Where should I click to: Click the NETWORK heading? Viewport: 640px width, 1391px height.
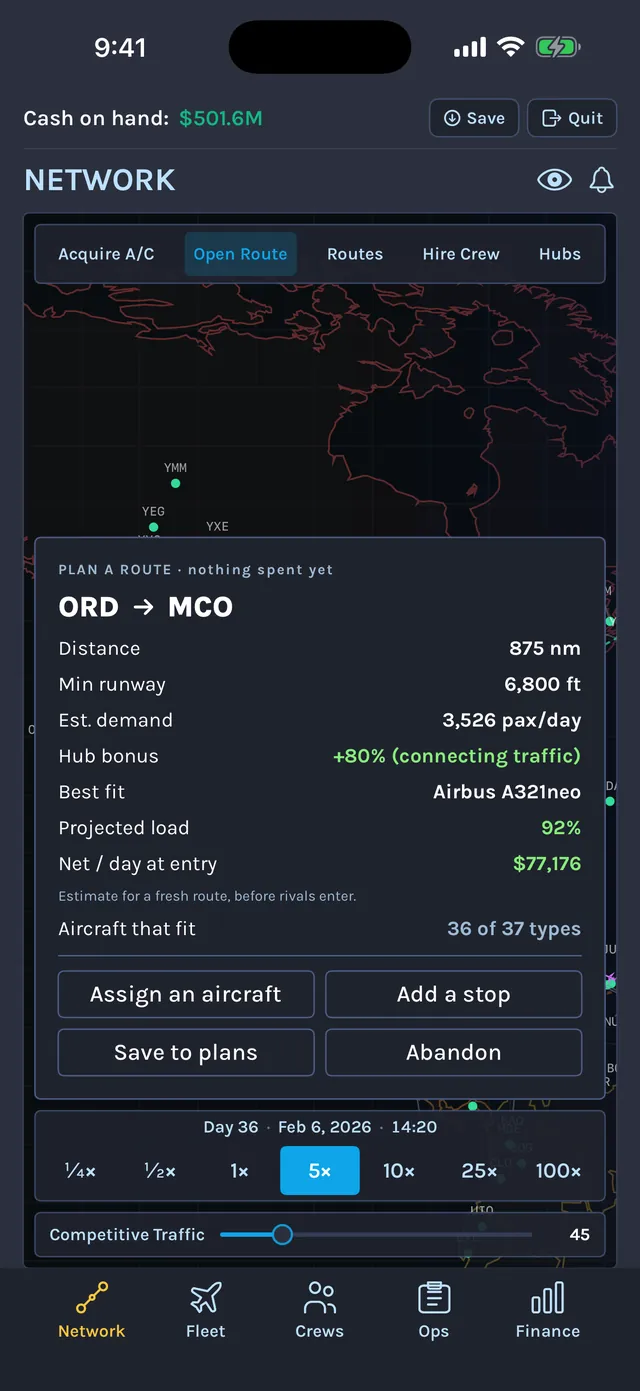100,180
